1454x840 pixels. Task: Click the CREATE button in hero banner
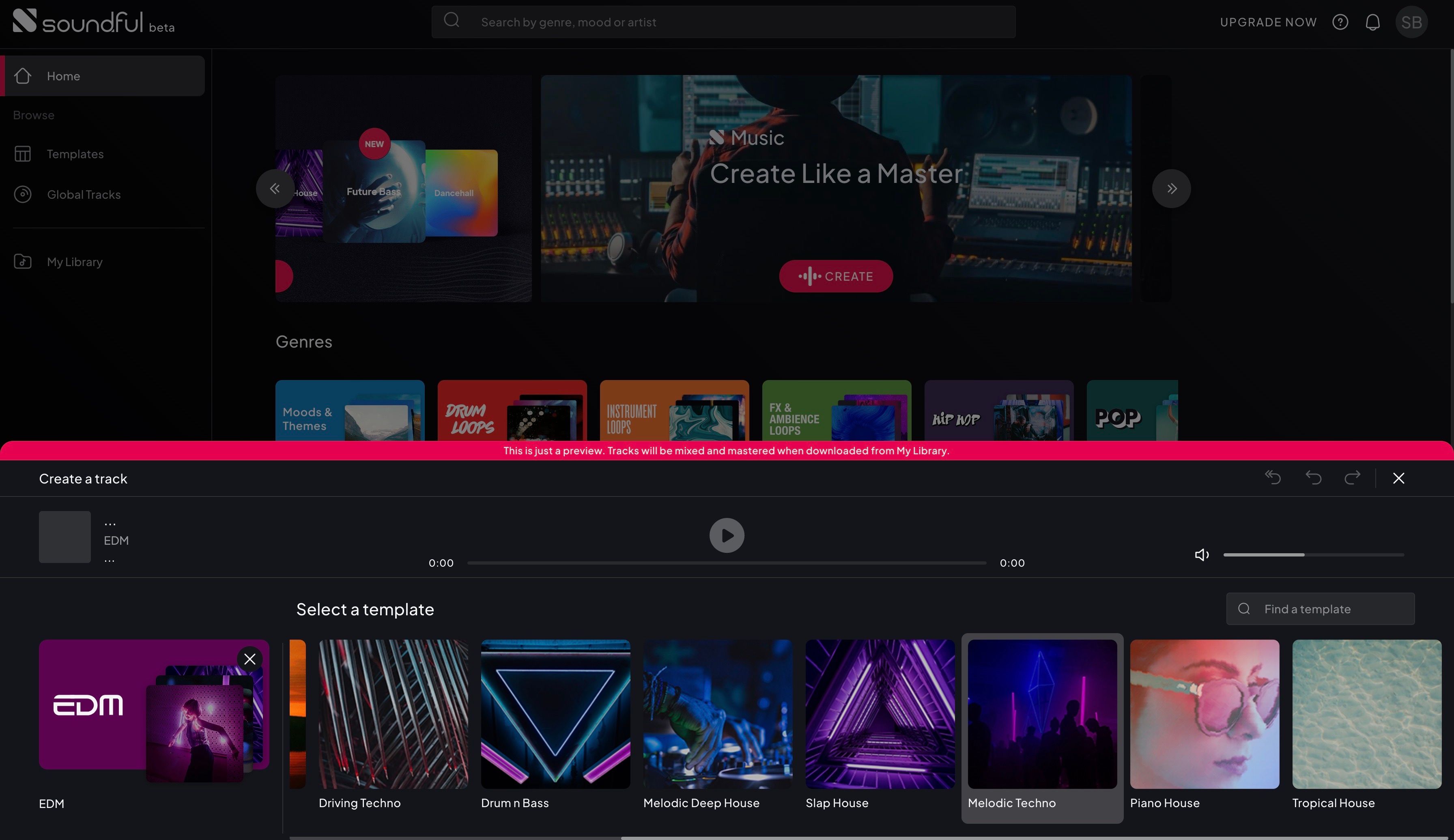pyautogui.click(x=836, y=276)
